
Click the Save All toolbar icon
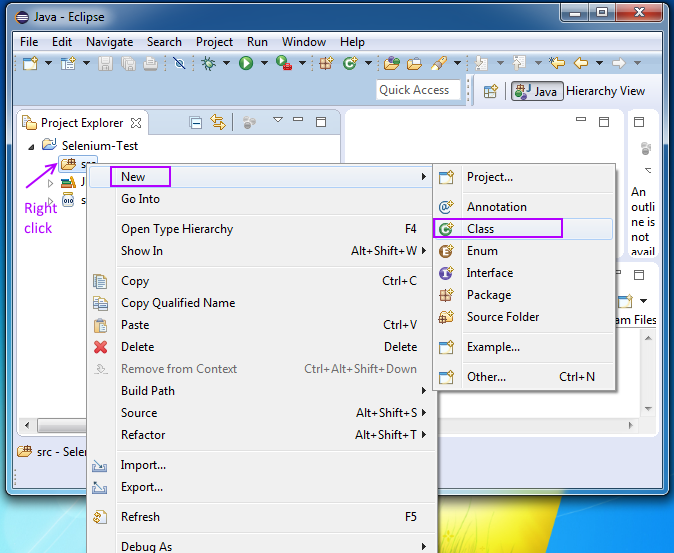129,64
